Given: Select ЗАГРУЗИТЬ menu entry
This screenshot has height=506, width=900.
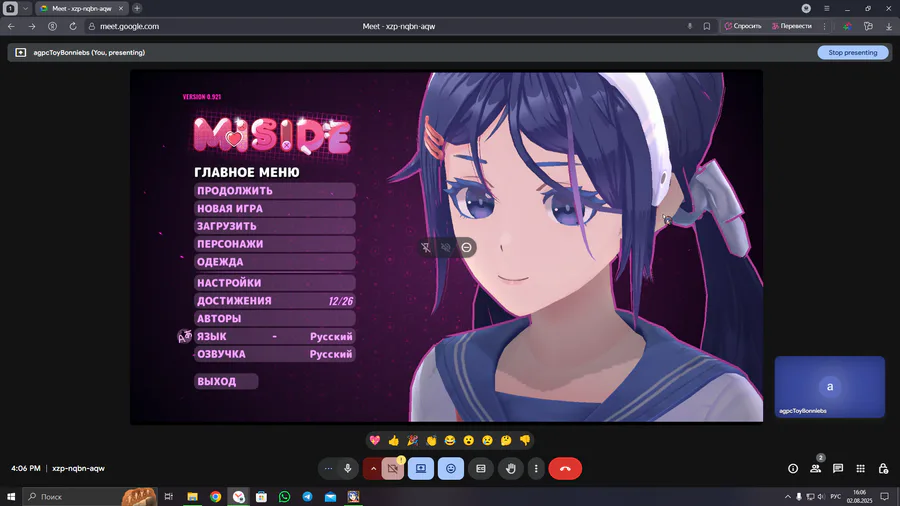Looking at the screenshot, I should [274, 226].
